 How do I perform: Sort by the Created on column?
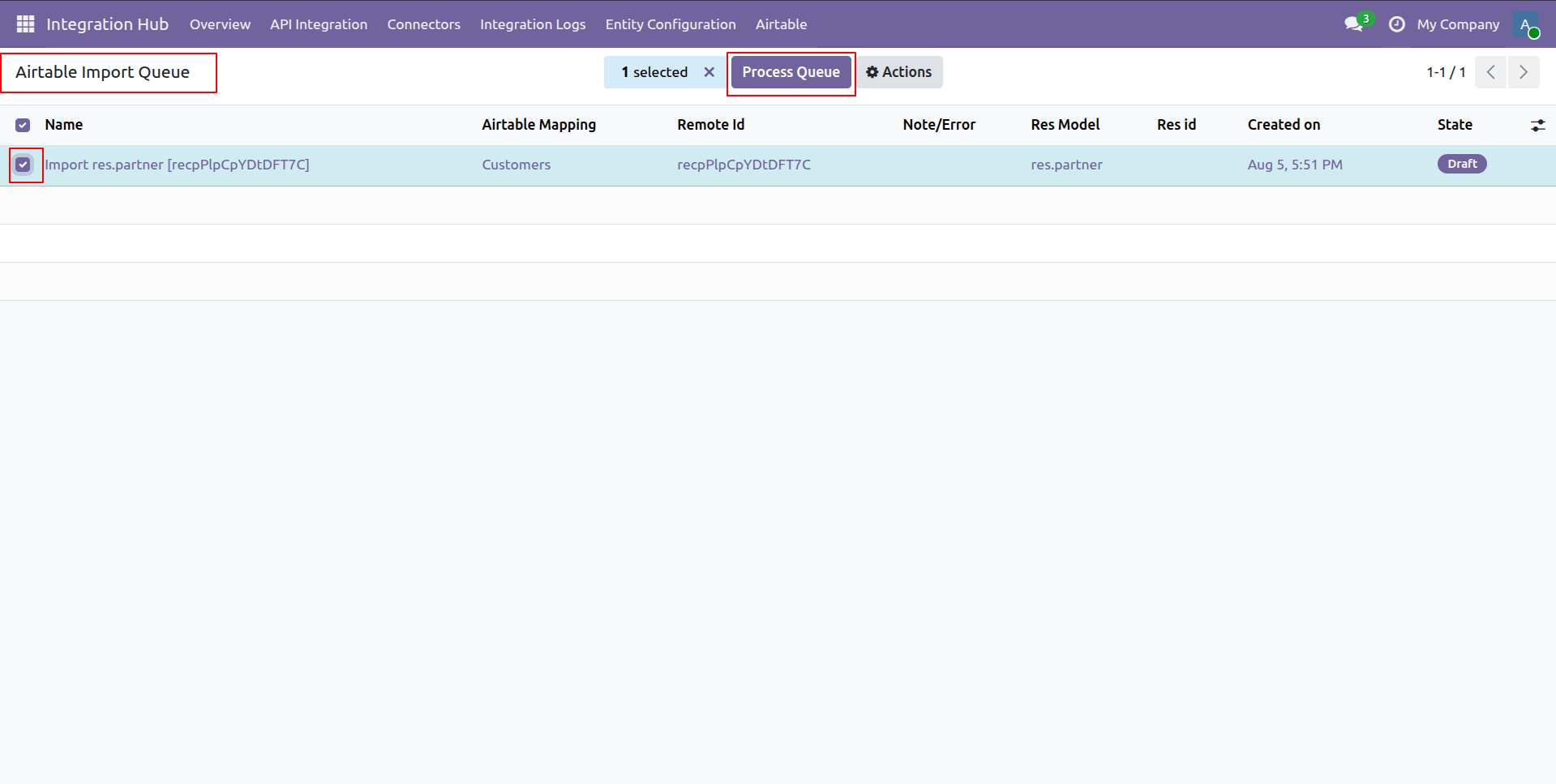pyautogui.click(x=1284, y=125)
